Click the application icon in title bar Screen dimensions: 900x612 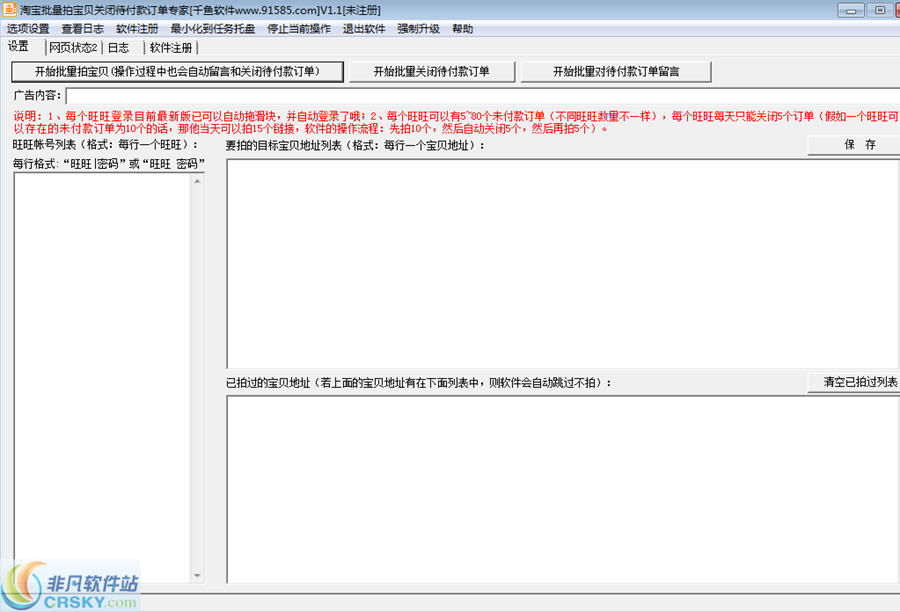(x=9, y=10)
